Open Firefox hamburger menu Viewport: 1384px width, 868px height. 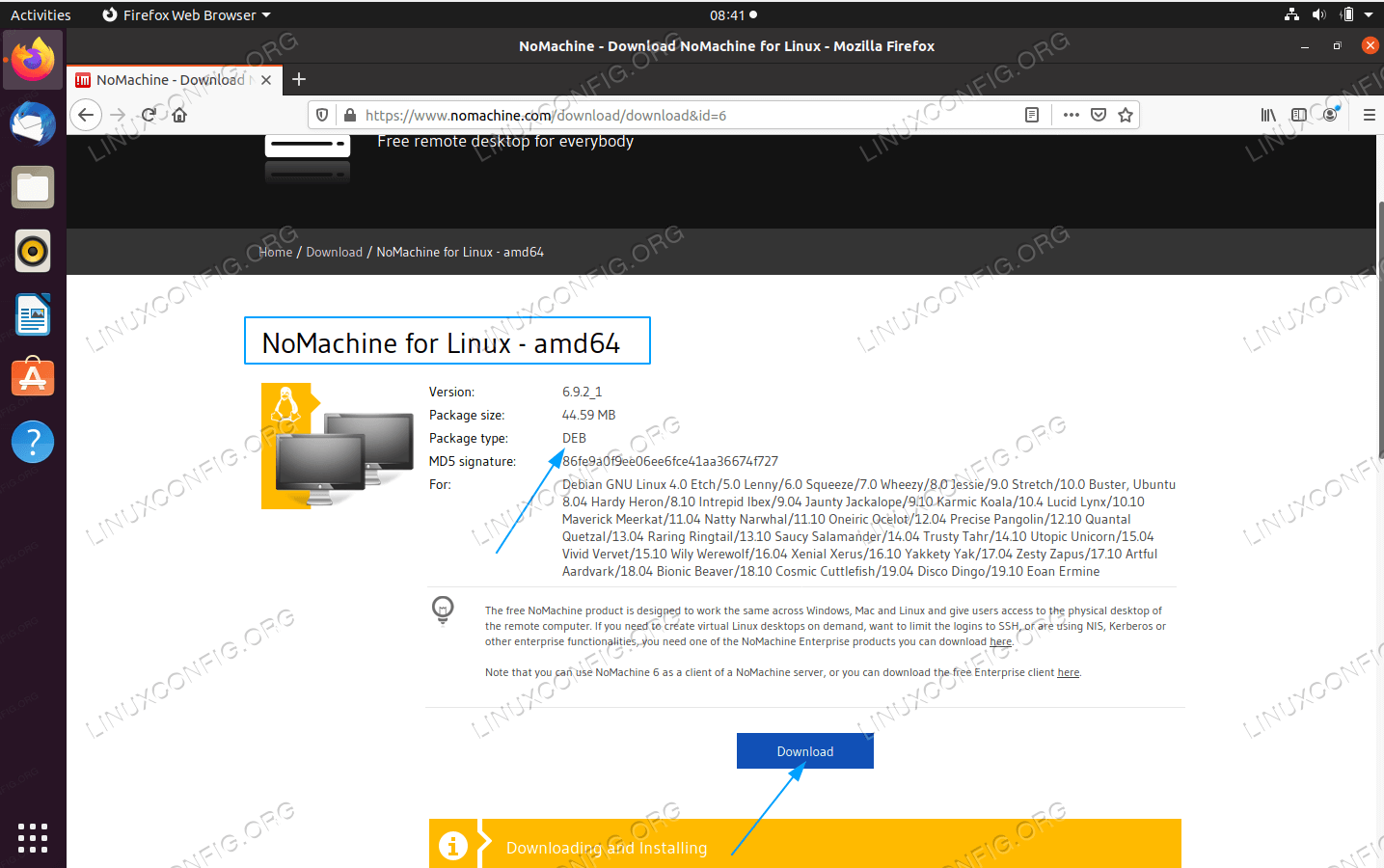[x=1370, y=115]
